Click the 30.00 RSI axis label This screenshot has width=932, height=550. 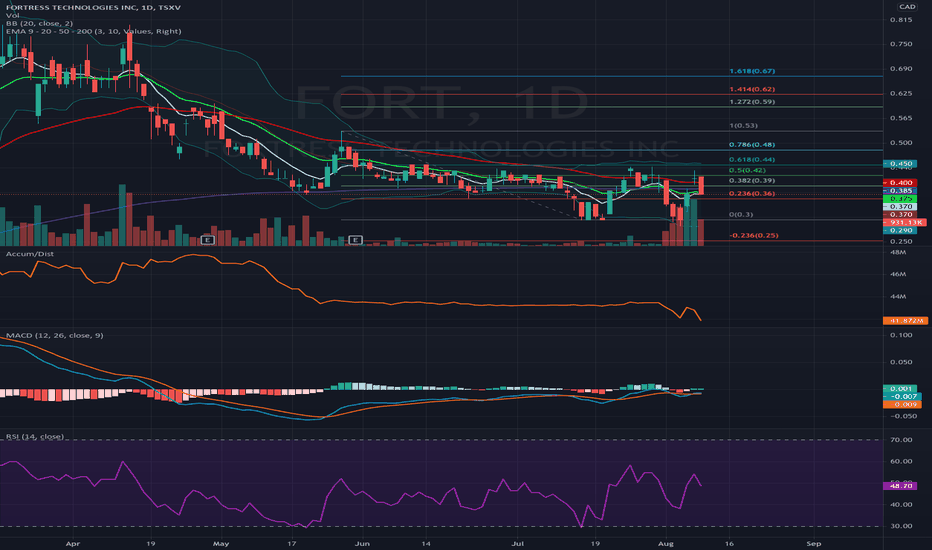(901, 526)
